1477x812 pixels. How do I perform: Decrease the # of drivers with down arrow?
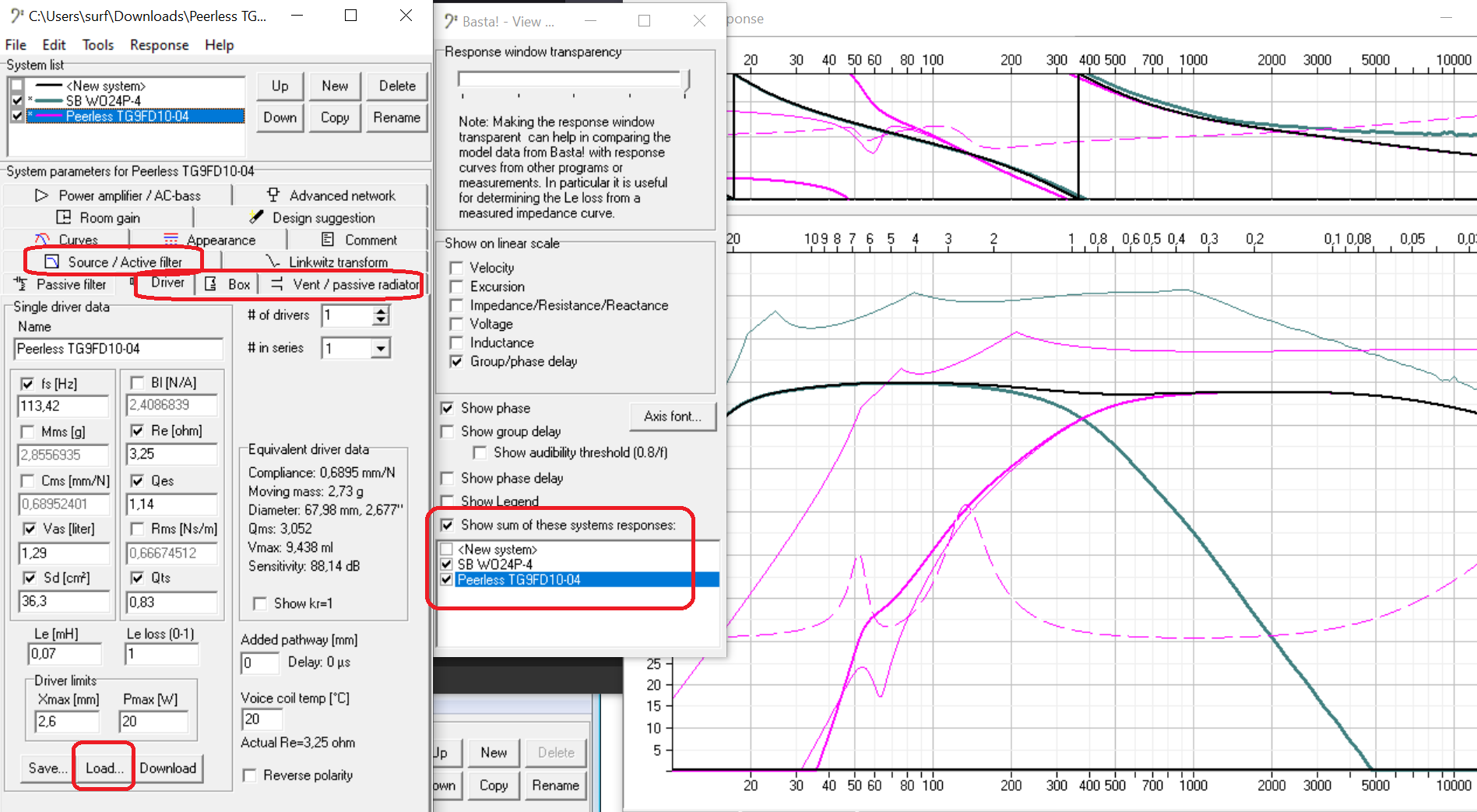[380, 320]
